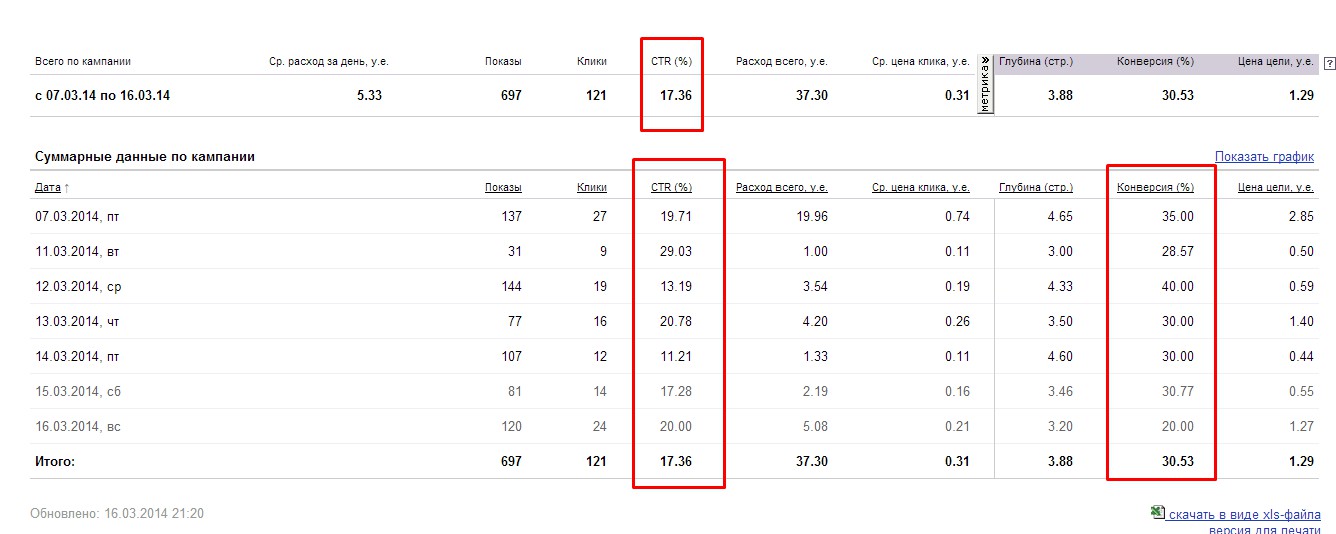The image size is (1336, 534).
Task: Sort daily table by «Глубина (стр.)»
Action: tap(1035, 187)
